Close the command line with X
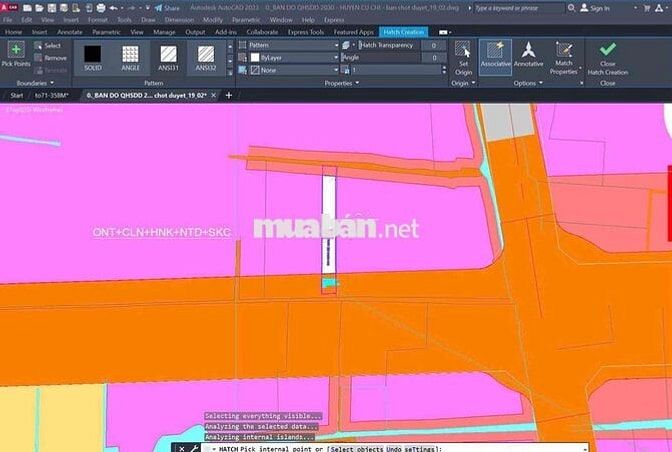 tap(181, 449)
